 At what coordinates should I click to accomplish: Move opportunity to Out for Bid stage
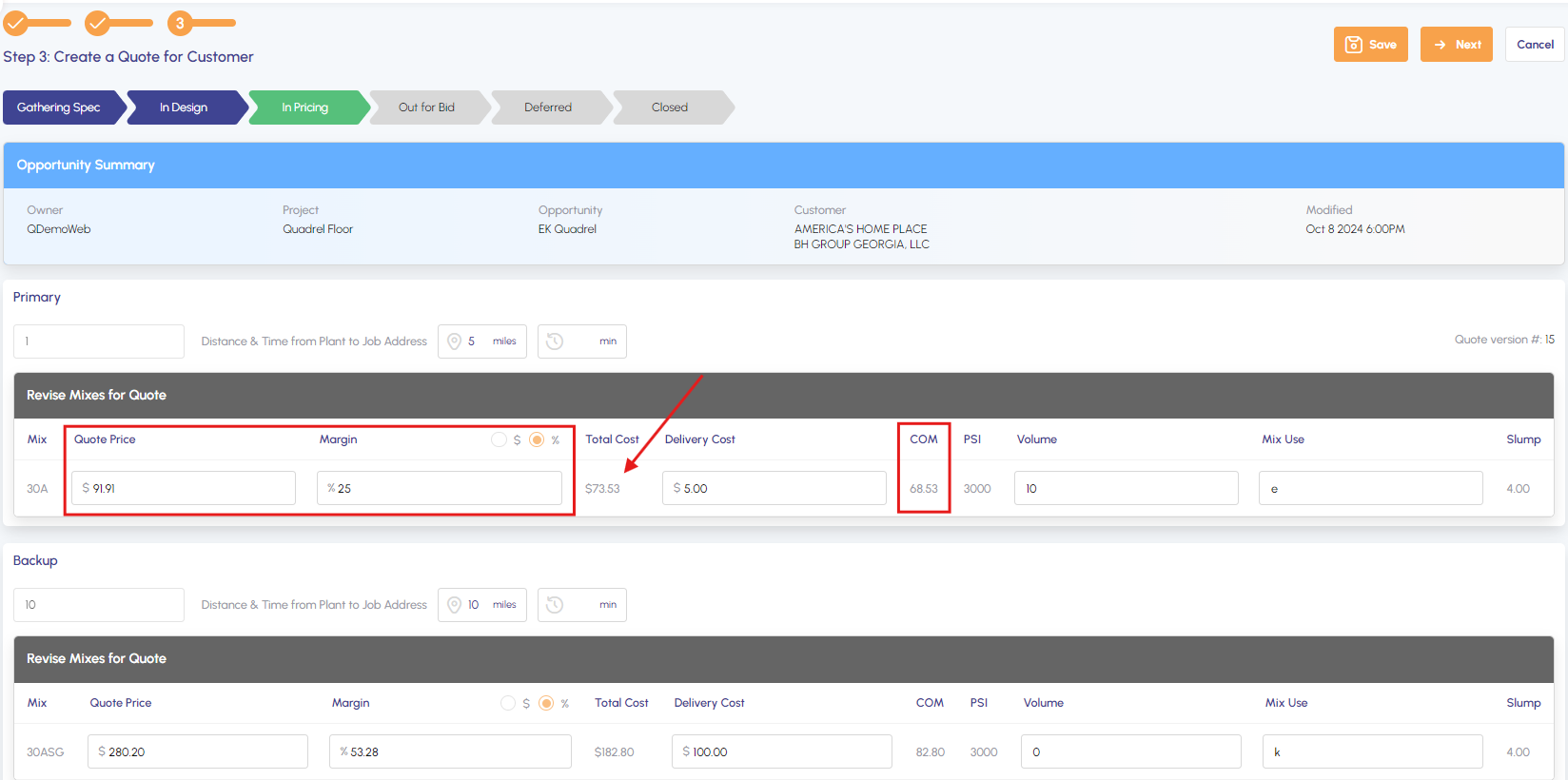pyautogui.click(x=429, y=107)
